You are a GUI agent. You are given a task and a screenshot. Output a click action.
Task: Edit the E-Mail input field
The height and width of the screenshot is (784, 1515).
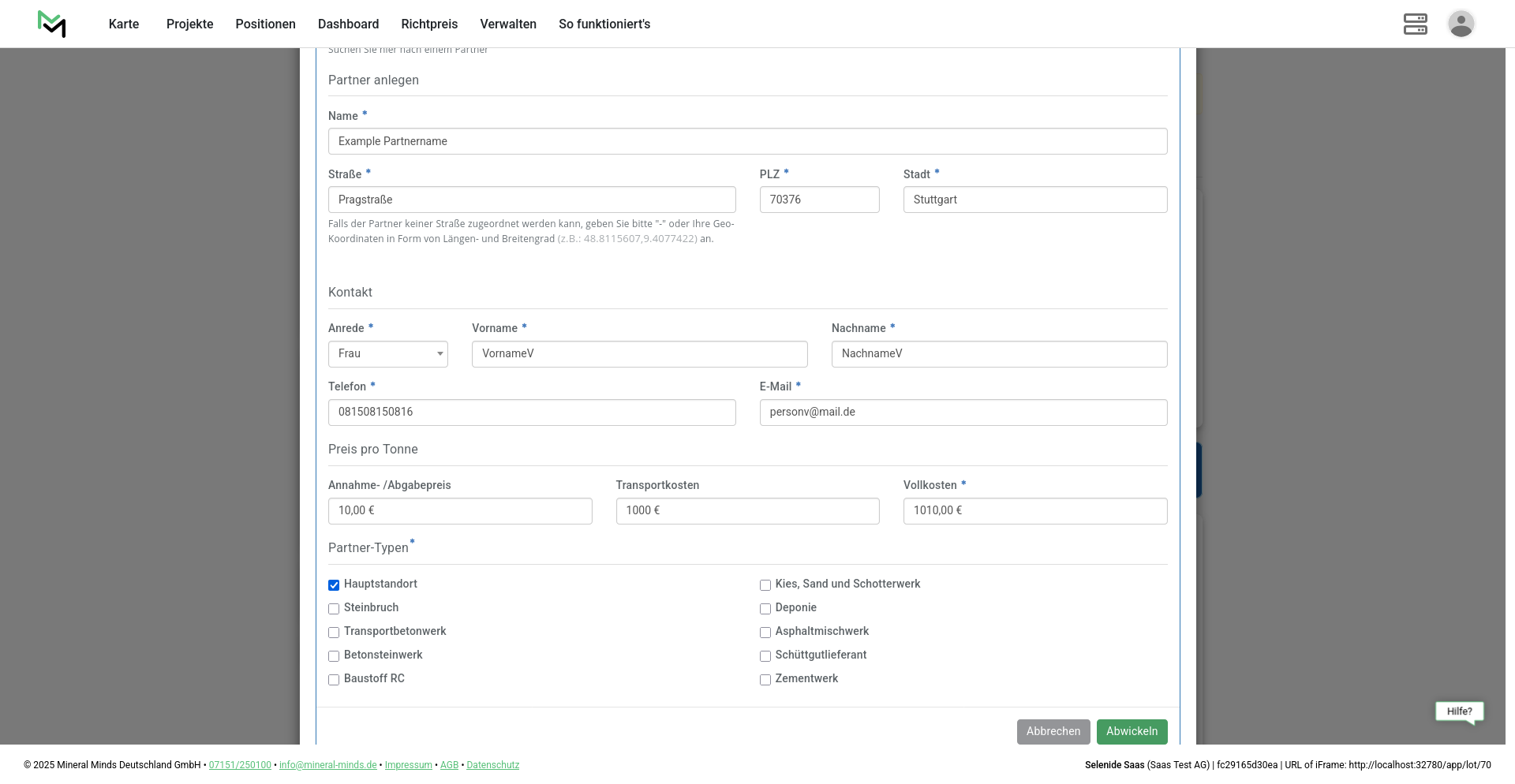[963, 413]
